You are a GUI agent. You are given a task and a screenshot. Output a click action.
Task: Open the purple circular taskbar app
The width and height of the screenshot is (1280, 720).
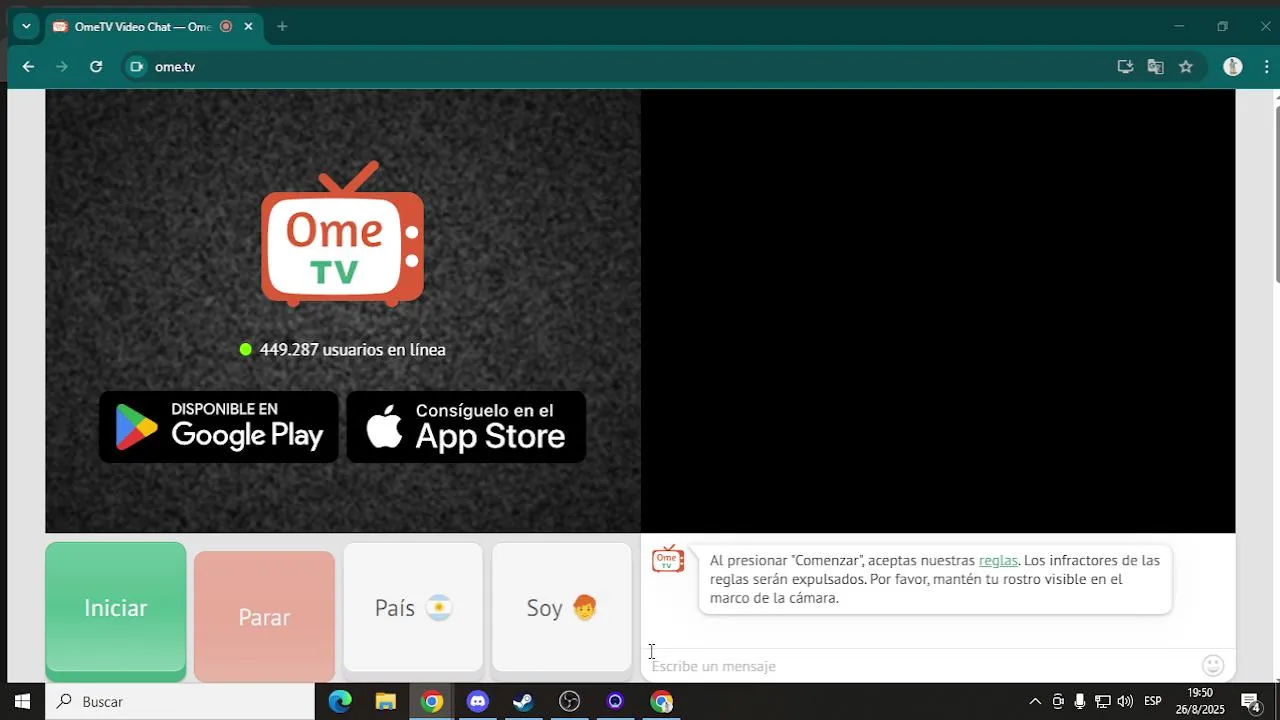(x=616, y=702)
